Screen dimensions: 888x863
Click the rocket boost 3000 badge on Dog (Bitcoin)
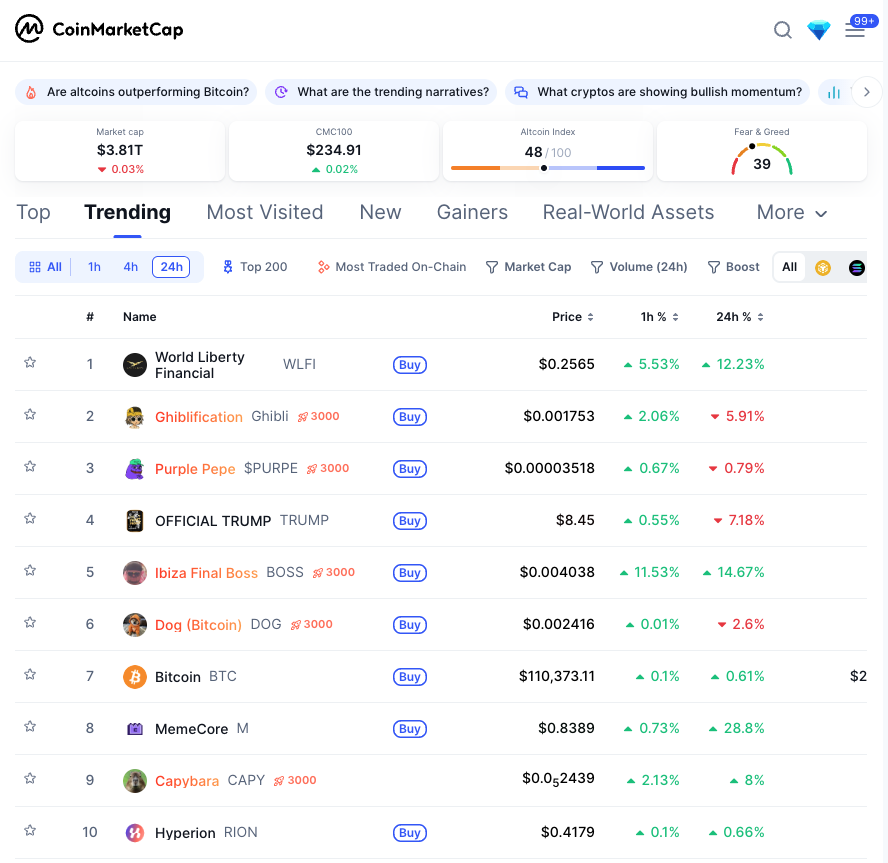(311, 624)
